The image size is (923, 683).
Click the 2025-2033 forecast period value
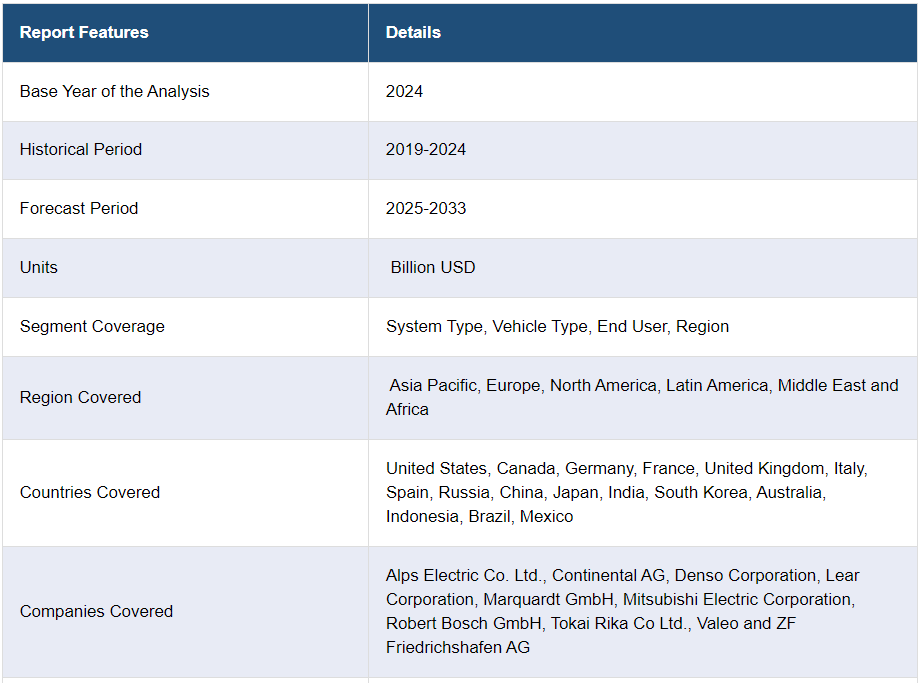tap(426, 208)
